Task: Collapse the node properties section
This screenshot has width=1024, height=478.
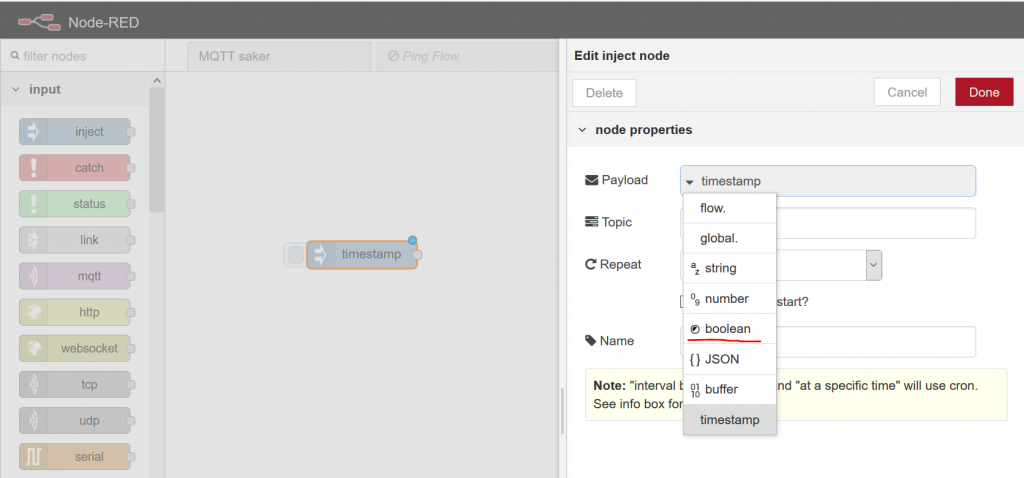Action: [582, 130]
